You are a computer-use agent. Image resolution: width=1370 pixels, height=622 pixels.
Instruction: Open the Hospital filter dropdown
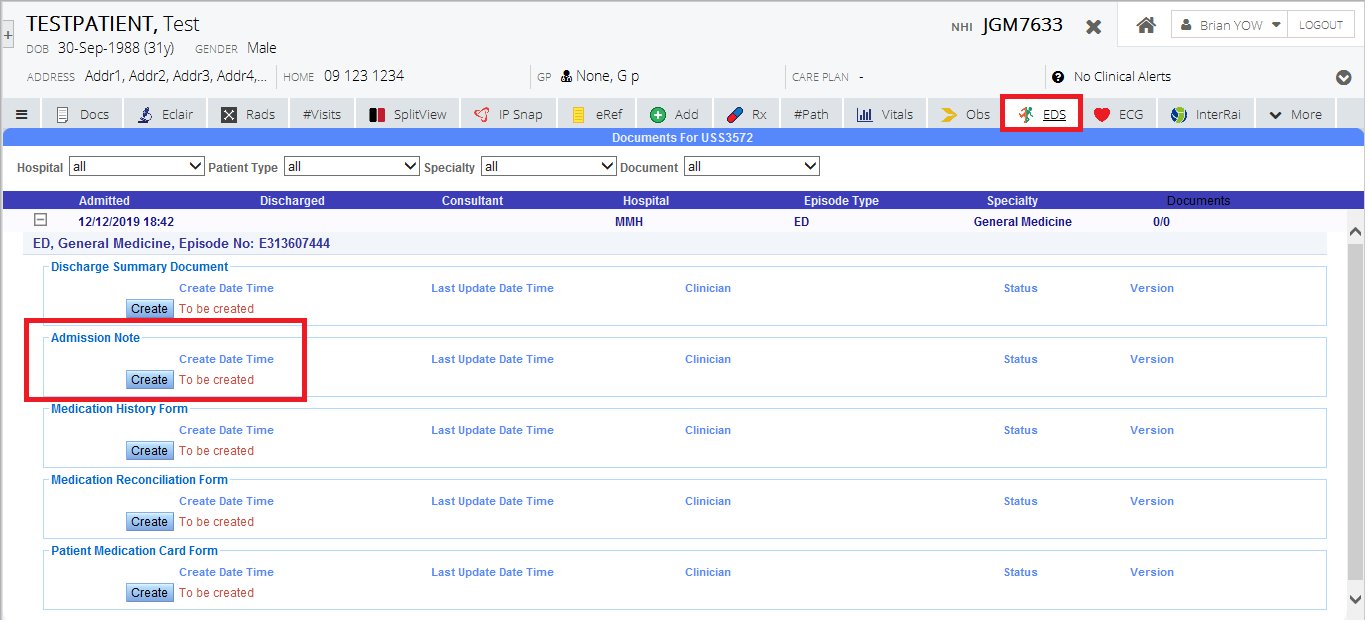[136, 167]
